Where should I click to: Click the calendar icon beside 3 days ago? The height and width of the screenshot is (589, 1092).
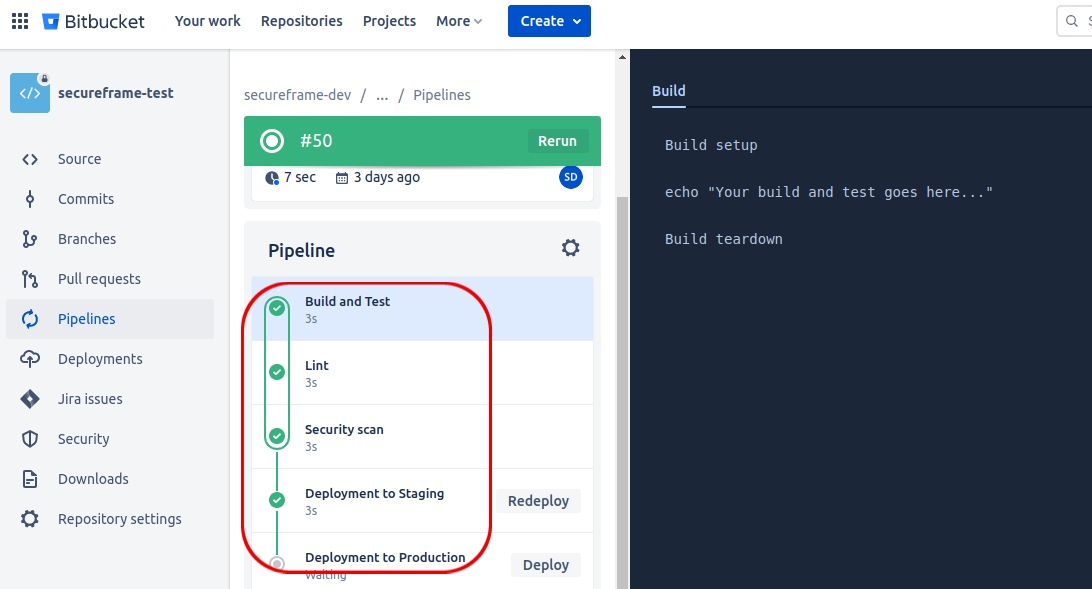click(x=342, y=178)
